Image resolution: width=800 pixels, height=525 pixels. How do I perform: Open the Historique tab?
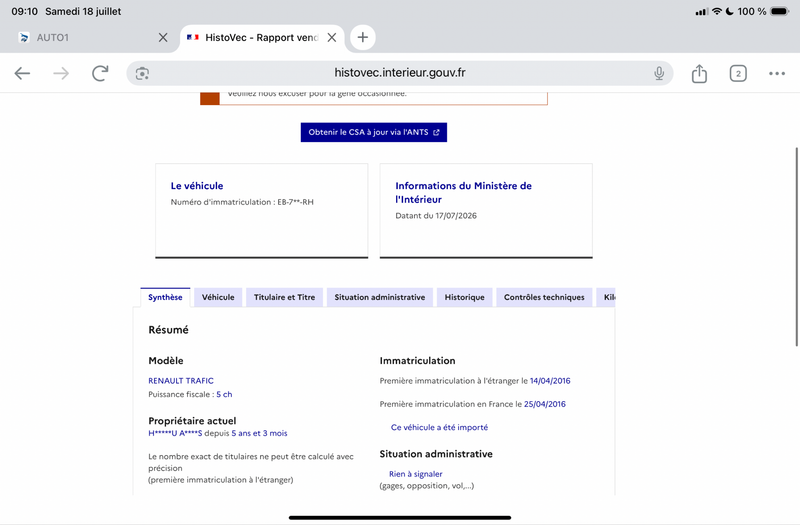[464, 297]
